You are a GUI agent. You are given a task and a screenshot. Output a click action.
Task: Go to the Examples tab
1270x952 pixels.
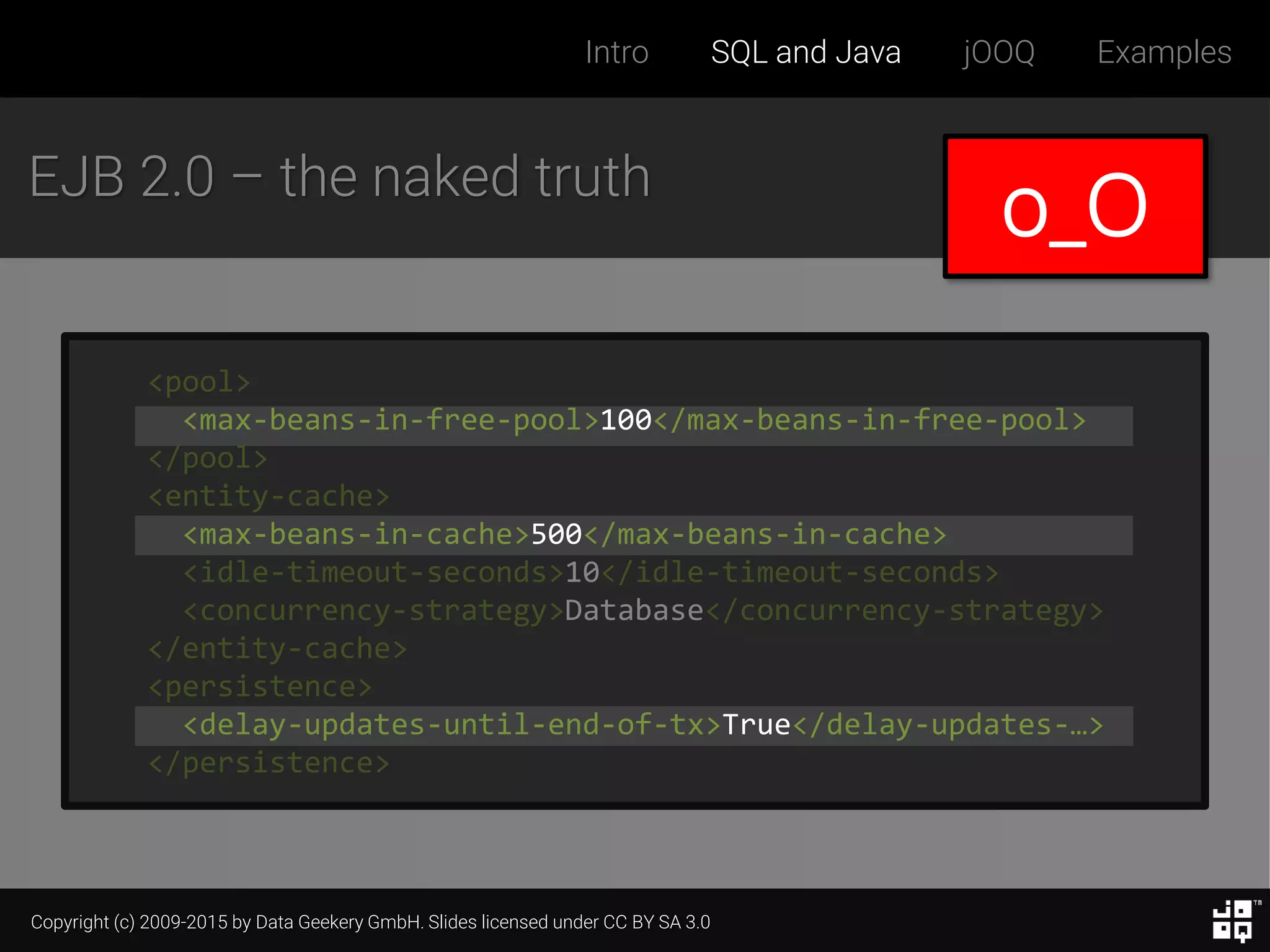[1163, 52]
